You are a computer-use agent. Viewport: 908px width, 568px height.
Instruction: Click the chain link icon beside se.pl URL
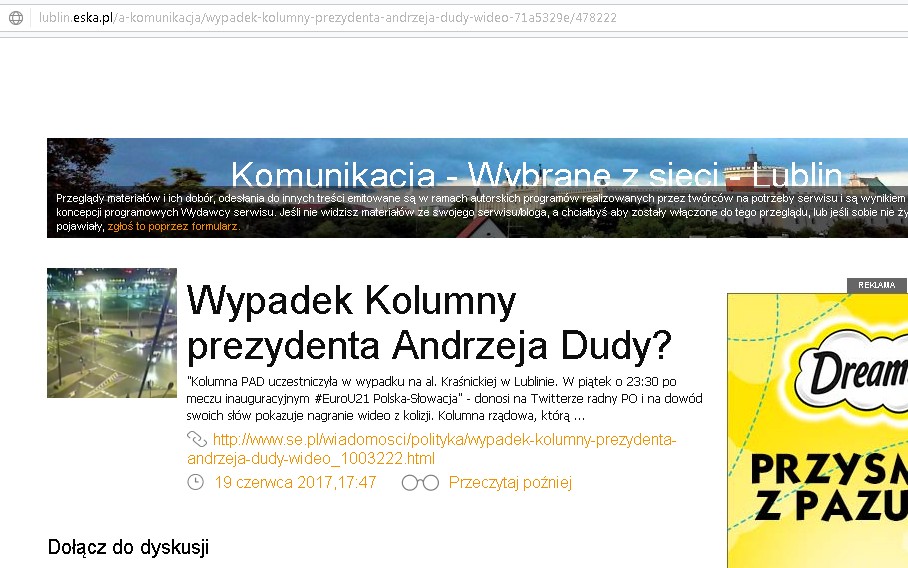click(x=197, y=439)
